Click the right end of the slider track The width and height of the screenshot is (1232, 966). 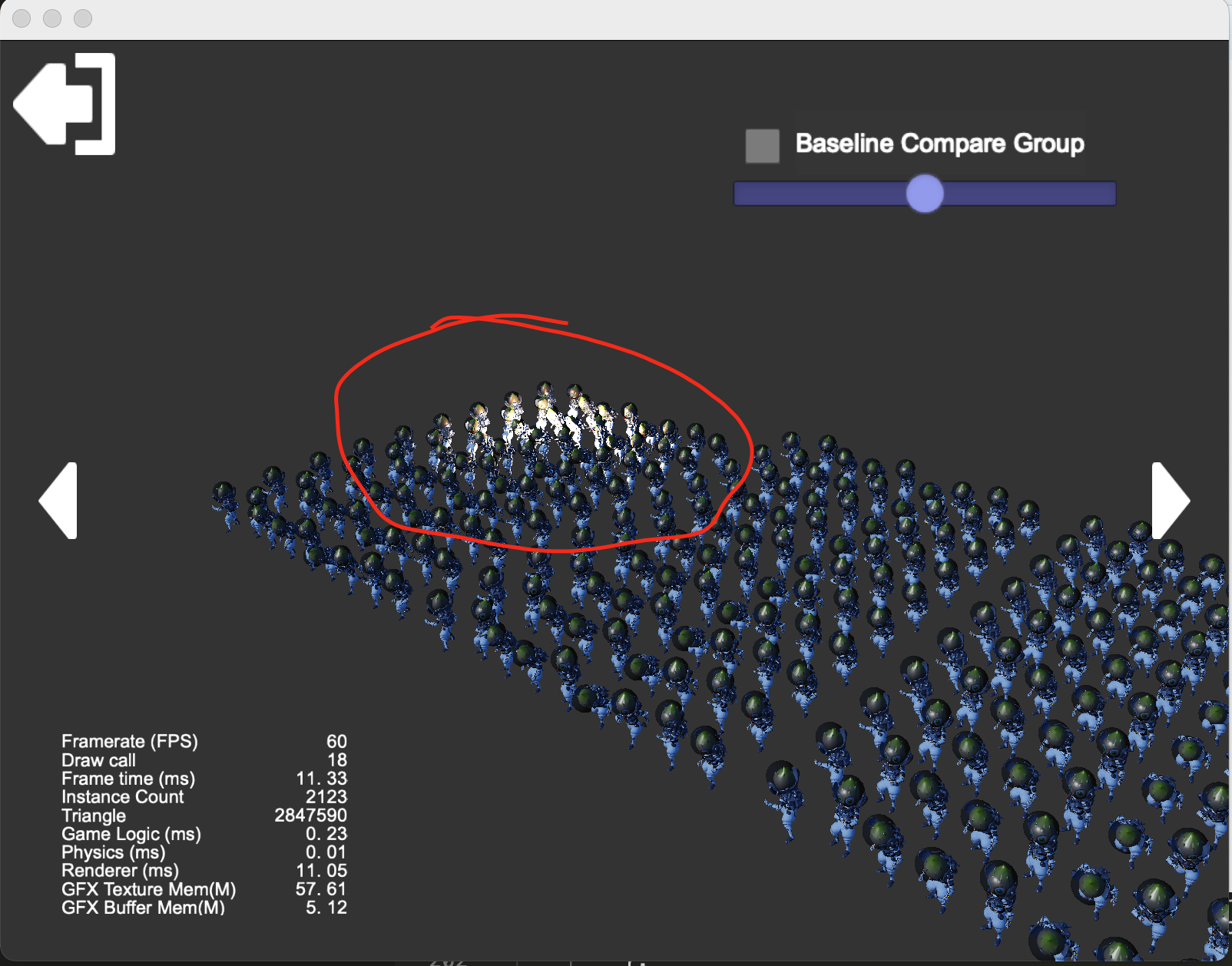click(x=1106, y=195)
